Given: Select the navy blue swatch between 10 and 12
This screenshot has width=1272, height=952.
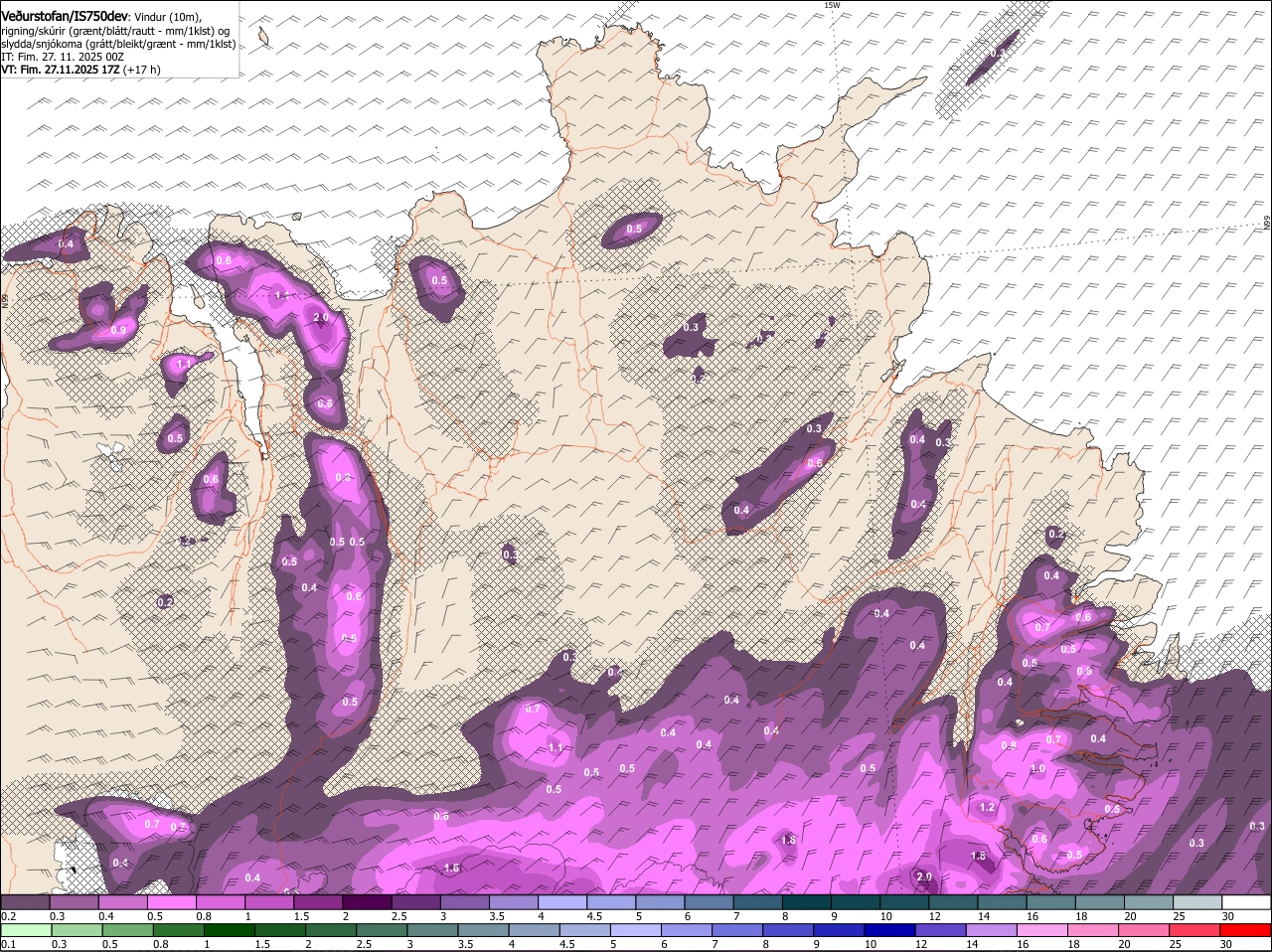Looking at the screenshot, I should click(889, 931).
